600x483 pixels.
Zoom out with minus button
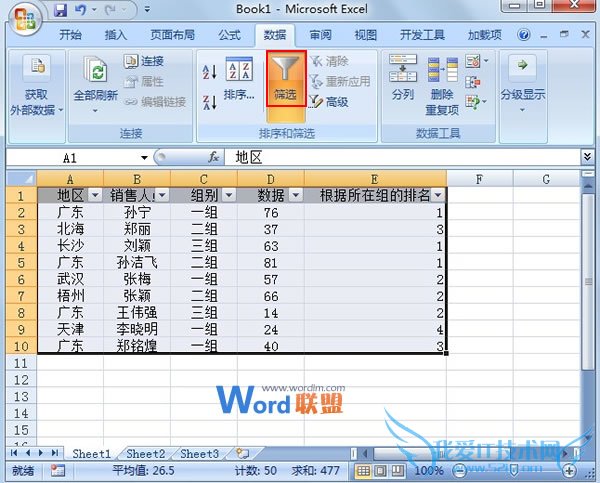(x=459, y=471)
